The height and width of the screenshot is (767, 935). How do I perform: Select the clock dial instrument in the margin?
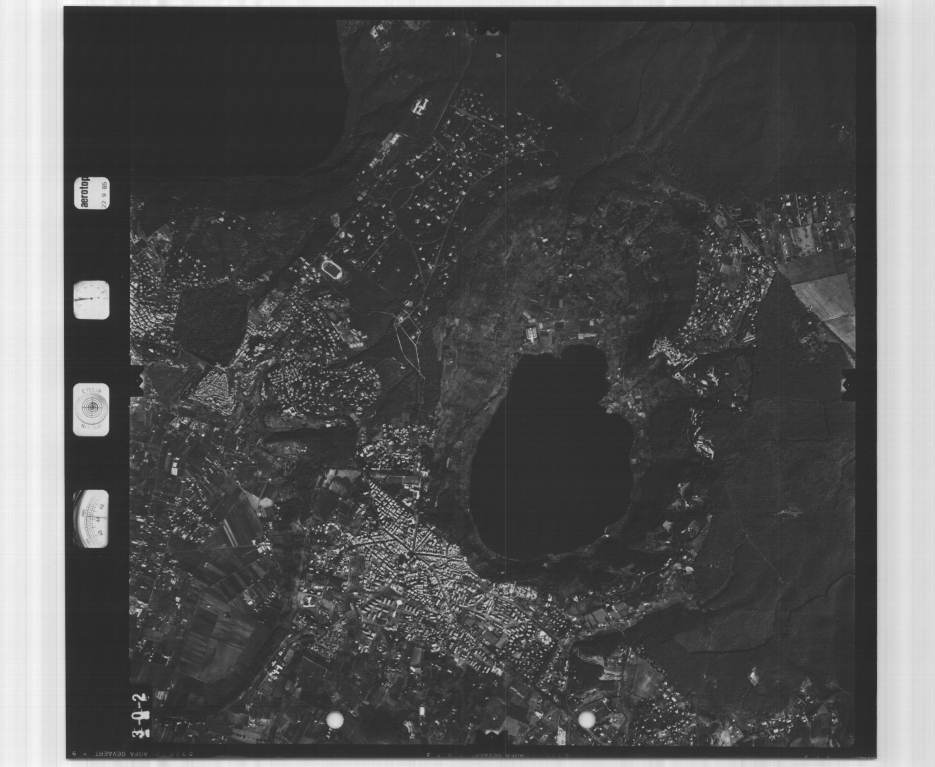point(91,300)
